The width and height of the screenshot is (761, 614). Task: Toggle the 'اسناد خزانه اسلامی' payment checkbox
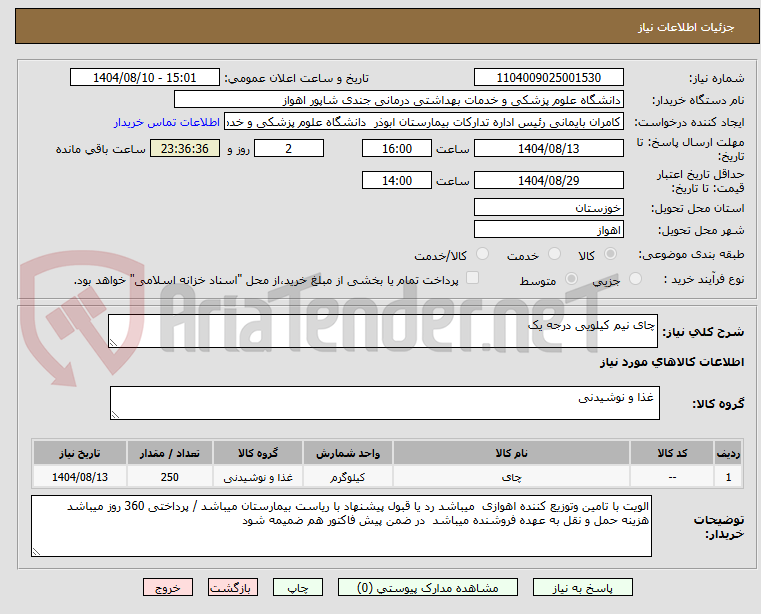click(473, 279)
